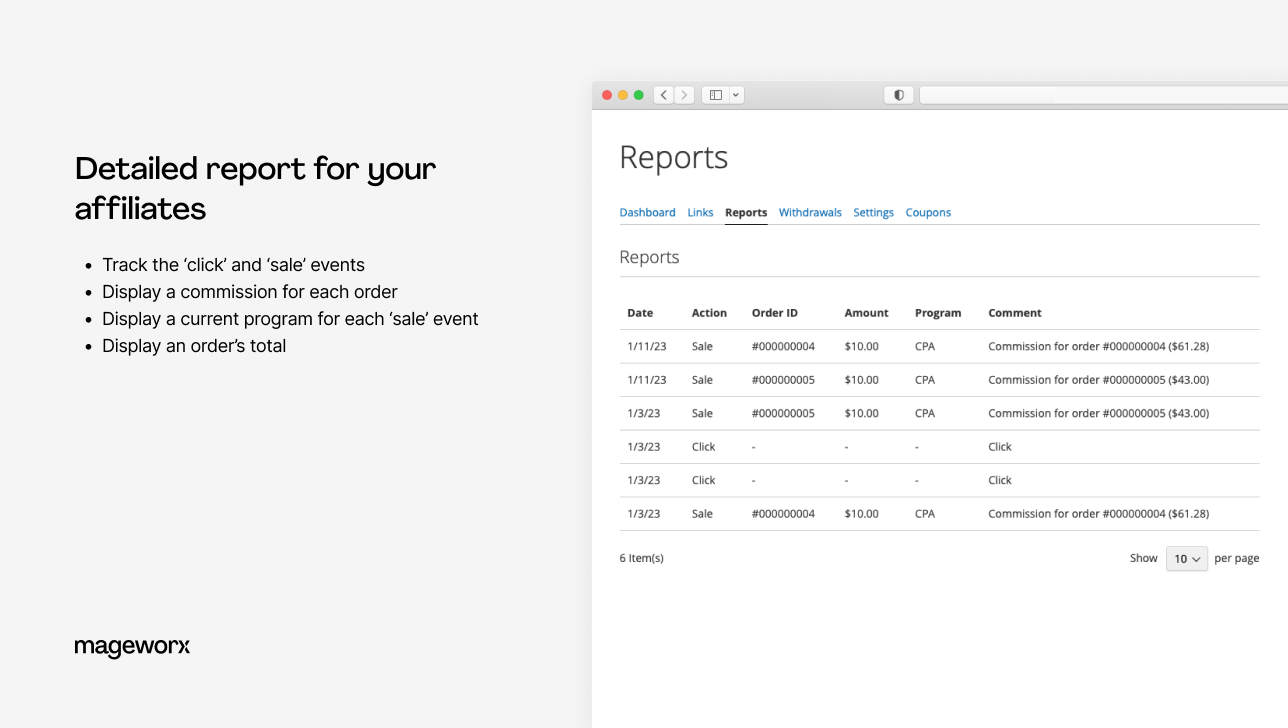
Task: Open the Settings tab link
Action: 873,212
